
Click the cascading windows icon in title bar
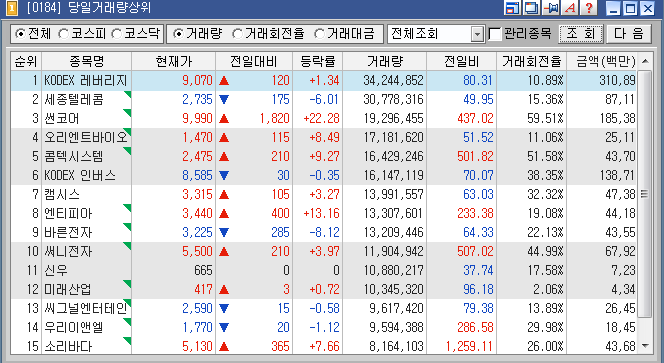click(x=532, y=8)
